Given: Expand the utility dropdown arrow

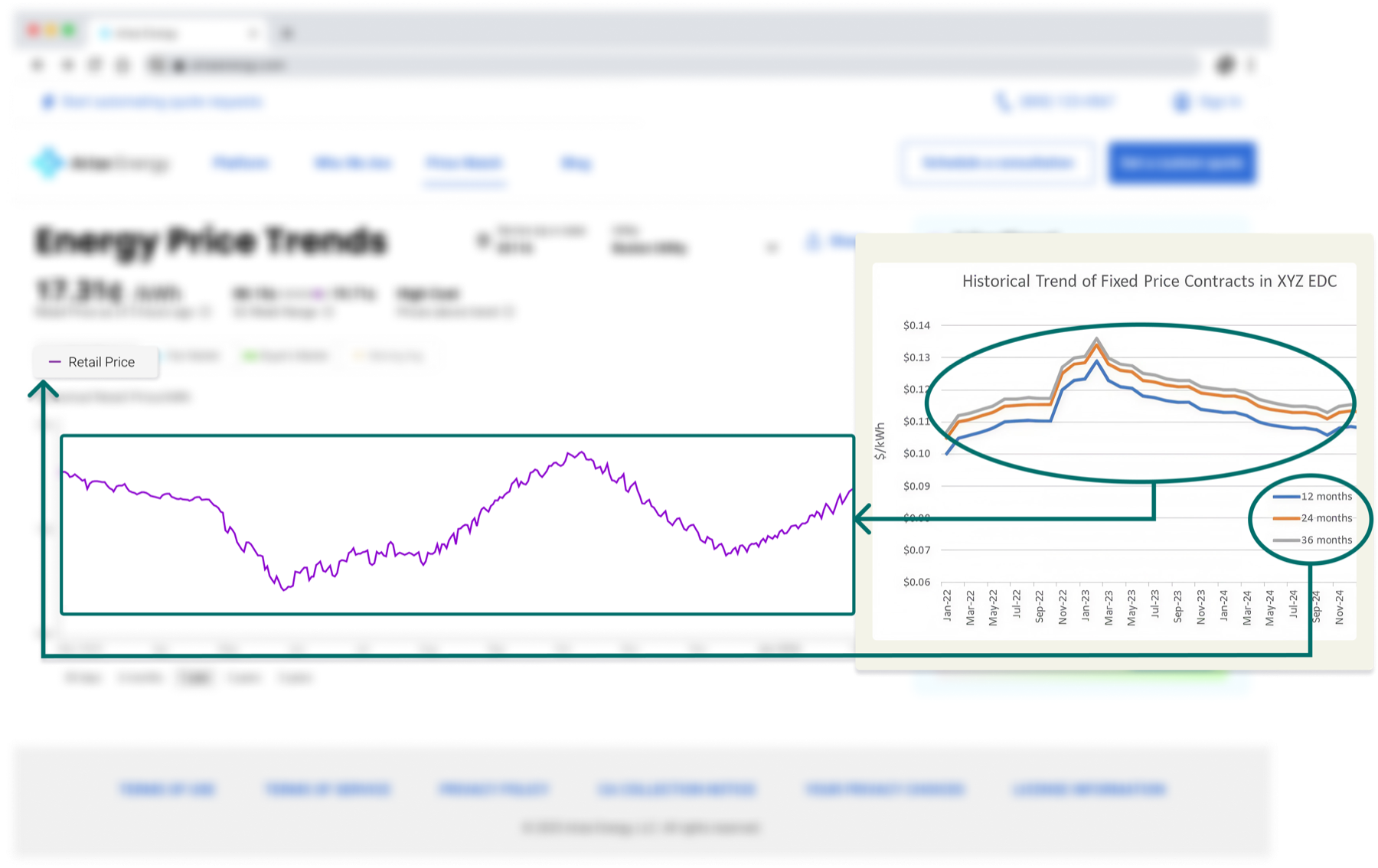Looking at the screenshot, I should [772, 247].
